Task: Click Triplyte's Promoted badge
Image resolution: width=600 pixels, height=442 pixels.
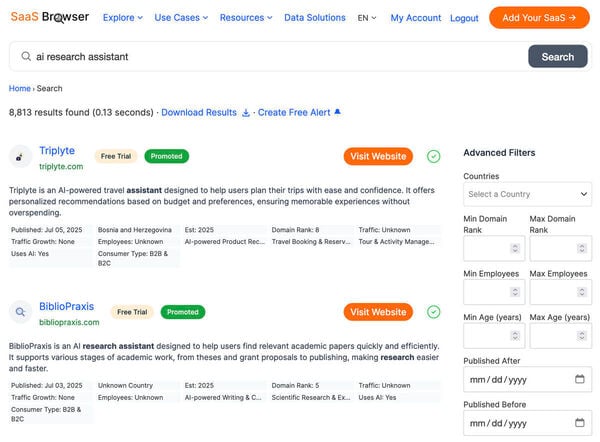Action: pyautogui.click(x=166, y=156)
